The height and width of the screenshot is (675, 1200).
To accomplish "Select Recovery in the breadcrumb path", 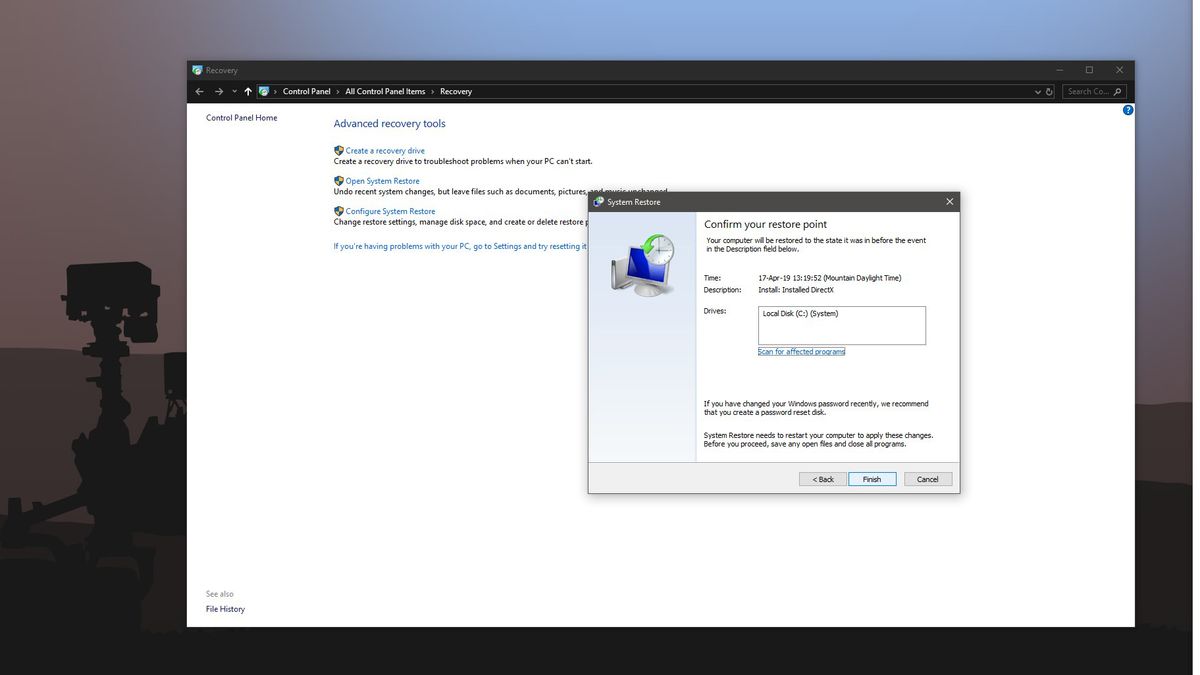I will coord(456,91).
